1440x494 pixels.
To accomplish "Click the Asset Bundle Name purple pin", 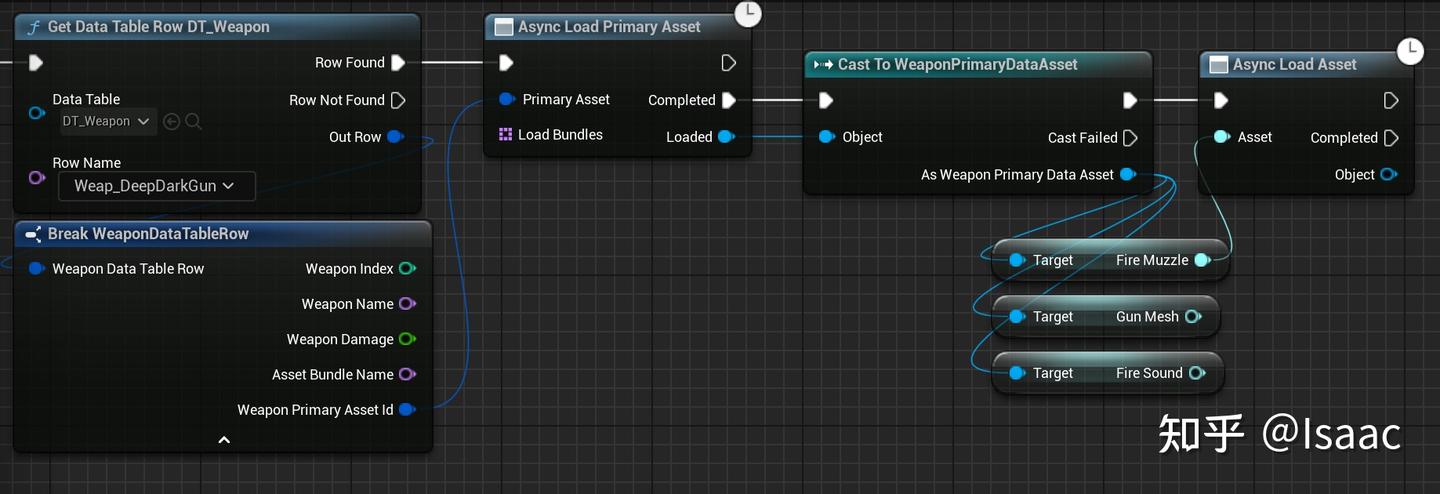I will (407, 374).
